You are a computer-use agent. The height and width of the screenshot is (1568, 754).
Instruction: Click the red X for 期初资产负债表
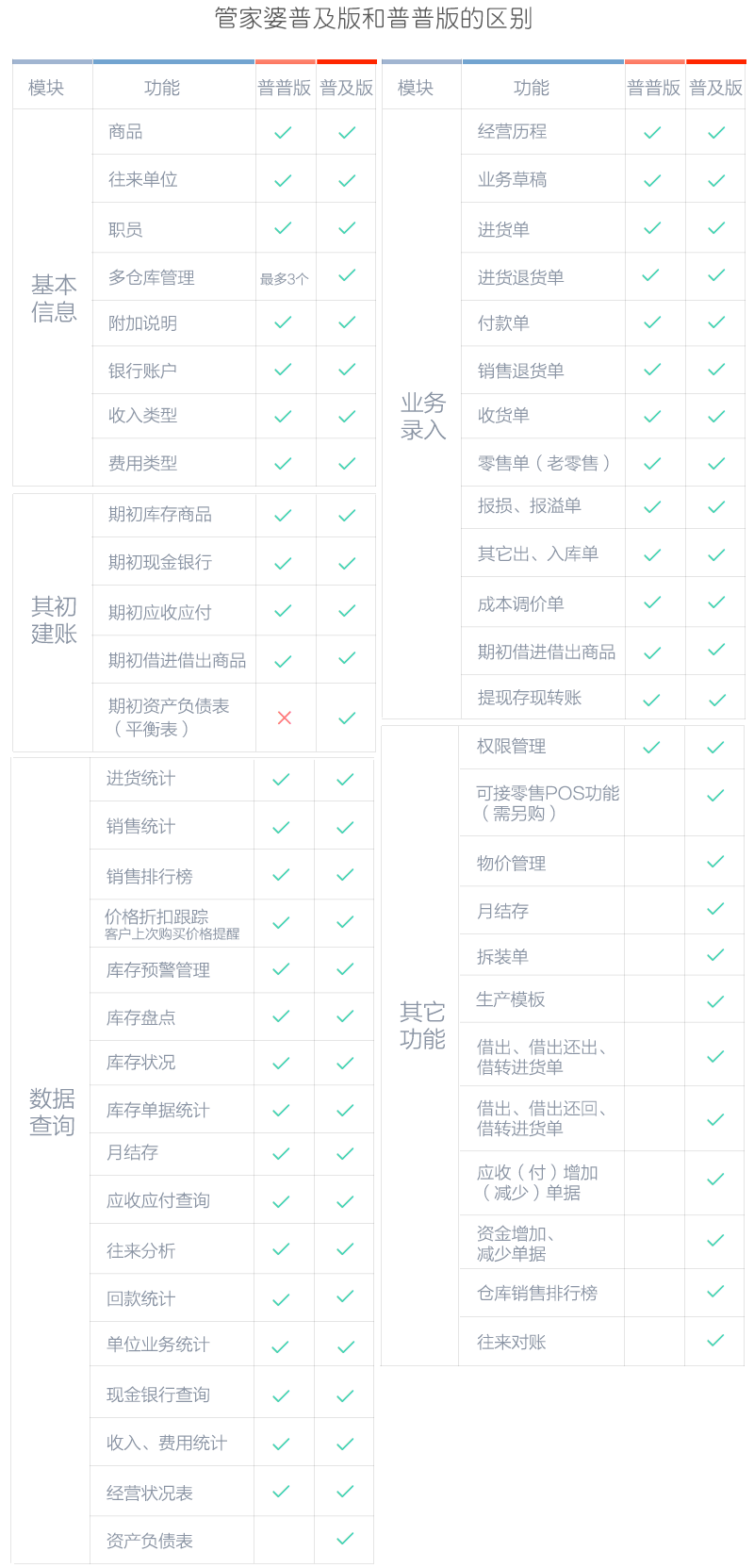284,718
